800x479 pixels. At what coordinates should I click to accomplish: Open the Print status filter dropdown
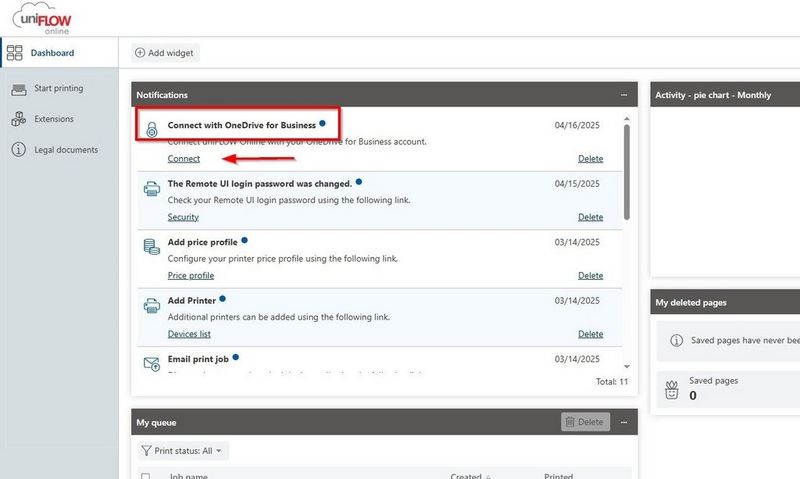click(183, 451)
